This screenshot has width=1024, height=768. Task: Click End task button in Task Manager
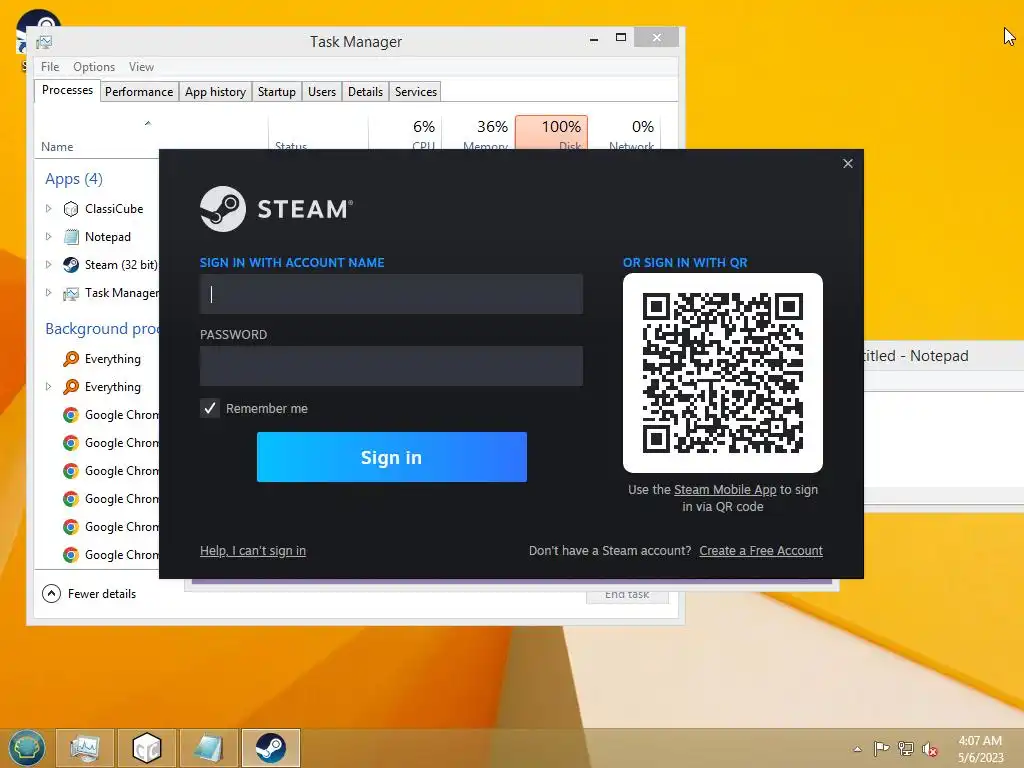pyautogui.click(x=627, y=596)
